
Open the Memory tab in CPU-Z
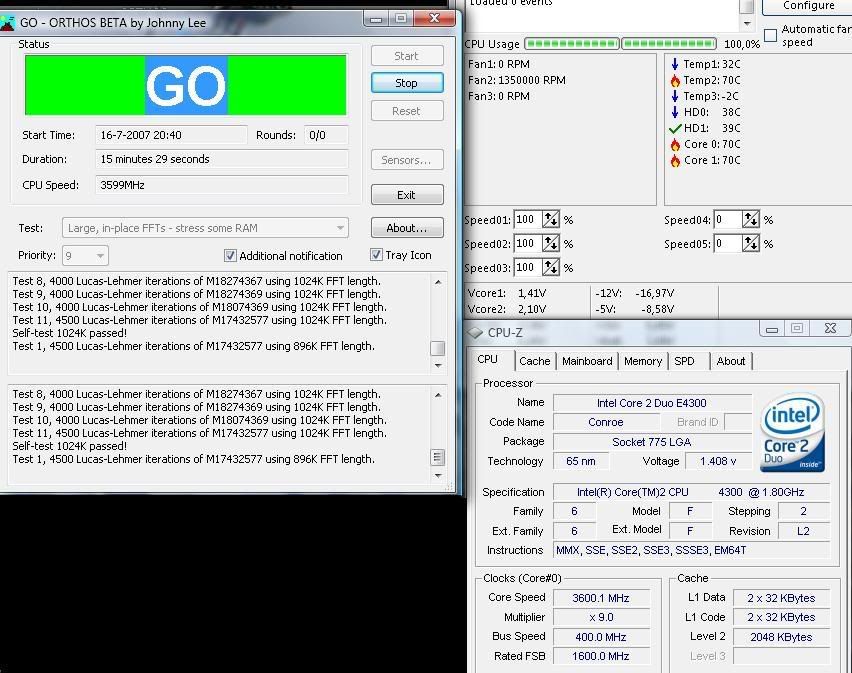pyautogui.click(x=643, y=361)
